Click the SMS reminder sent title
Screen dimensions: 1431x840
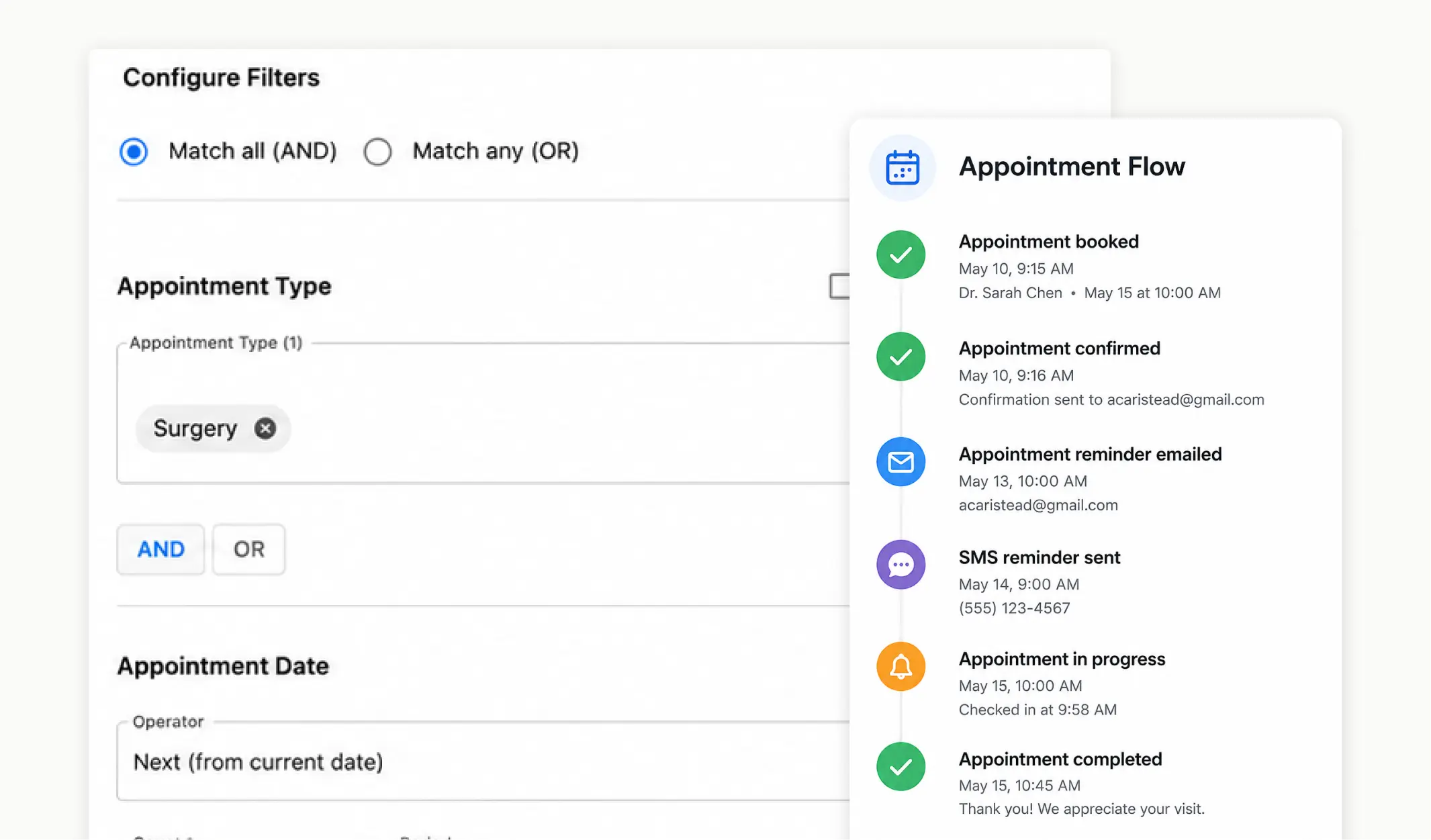coord(1039,558)
